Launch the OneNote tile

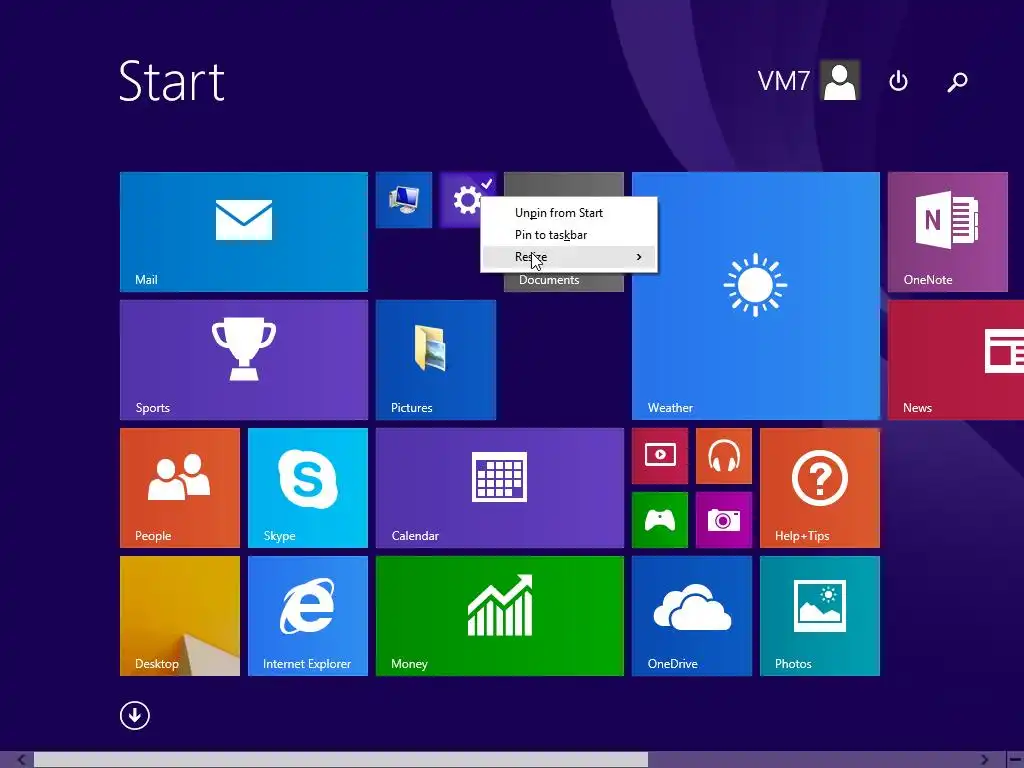(948, 232)
